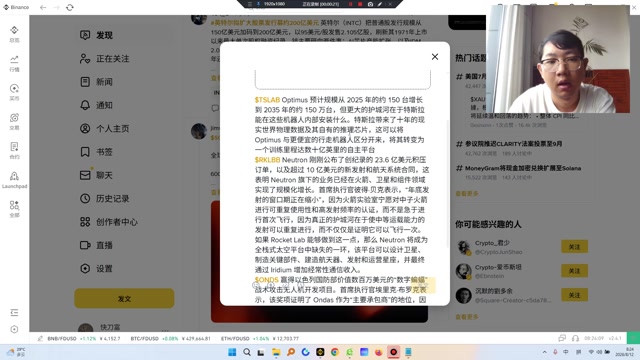This screenshot has height=360, width=640.
Task: Open 通知 Notifications
Action: click(124, 105)
